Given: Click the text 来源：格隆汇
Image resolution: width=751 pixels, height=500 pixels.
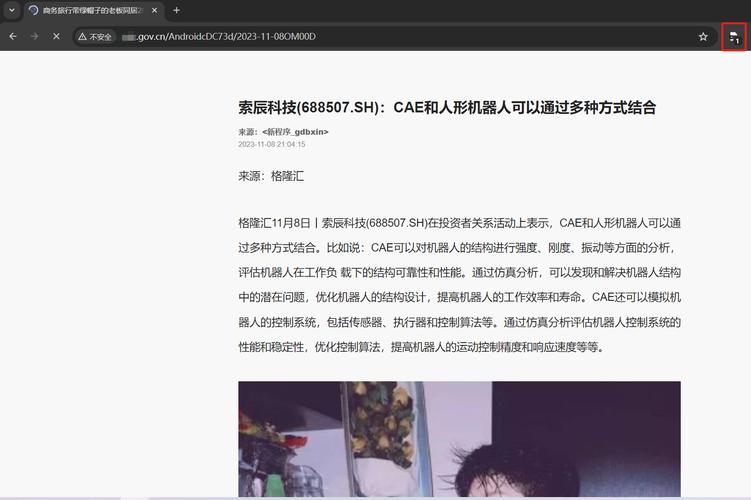Looking at the screenshot, I should (271, 176).
